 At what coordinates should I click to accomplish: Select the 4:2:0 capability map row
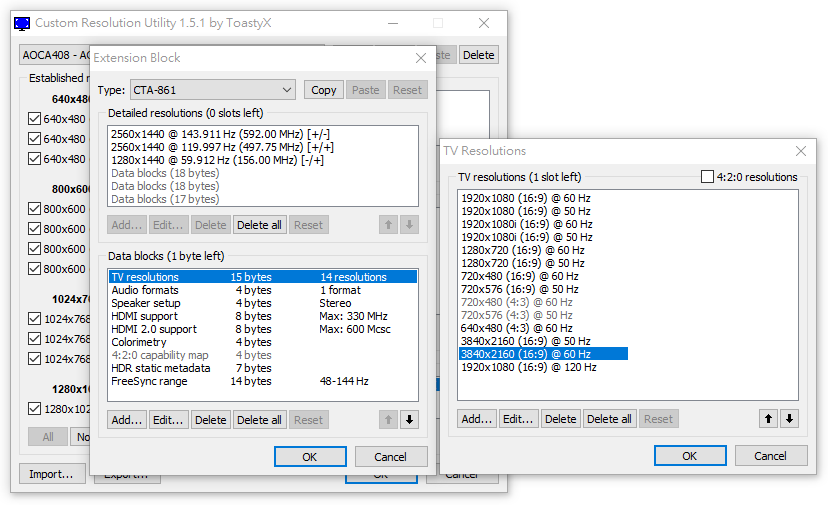(263, 355)
